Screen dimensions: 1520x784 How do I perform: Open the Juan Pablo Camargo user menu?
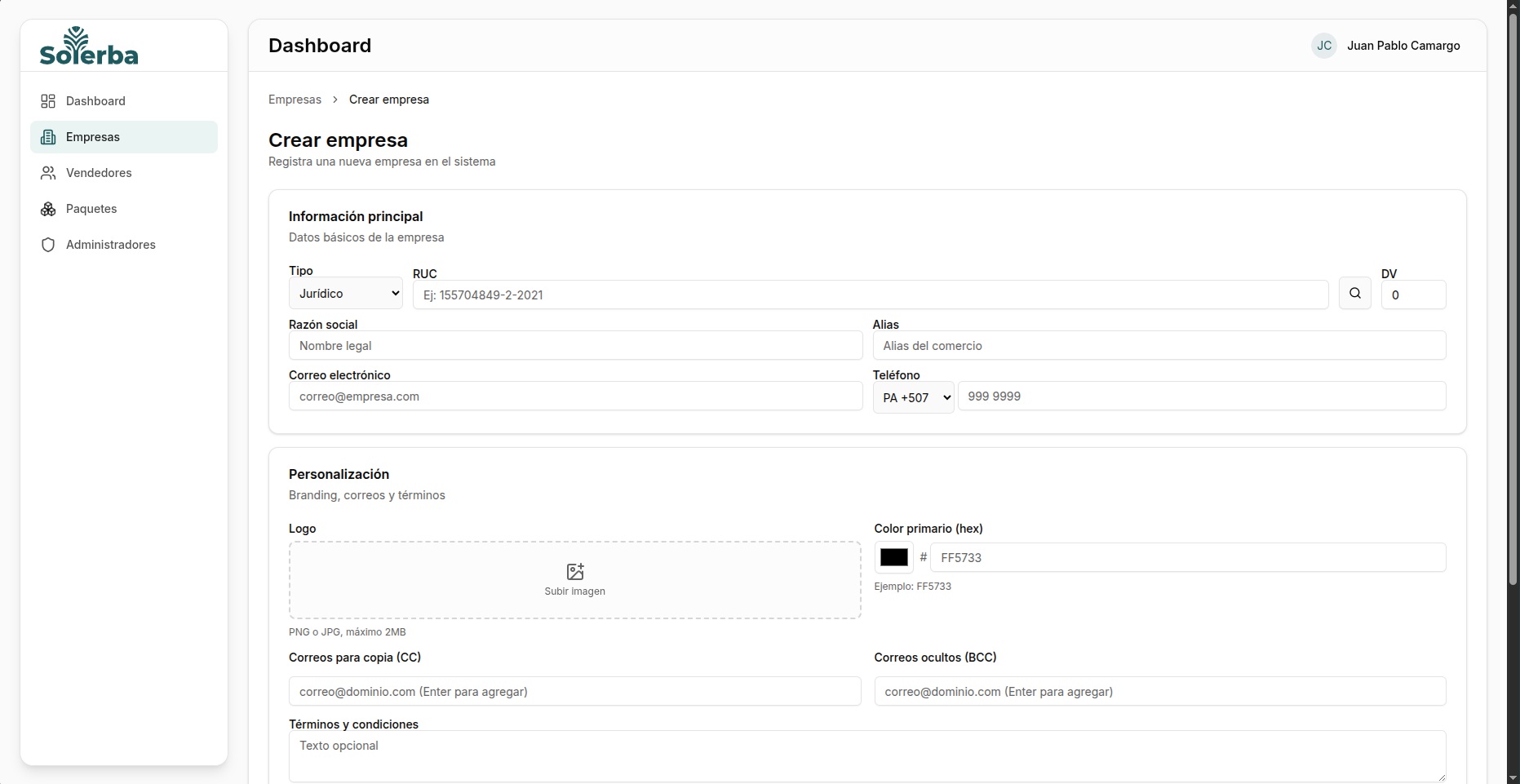(x=1403, y=46)
